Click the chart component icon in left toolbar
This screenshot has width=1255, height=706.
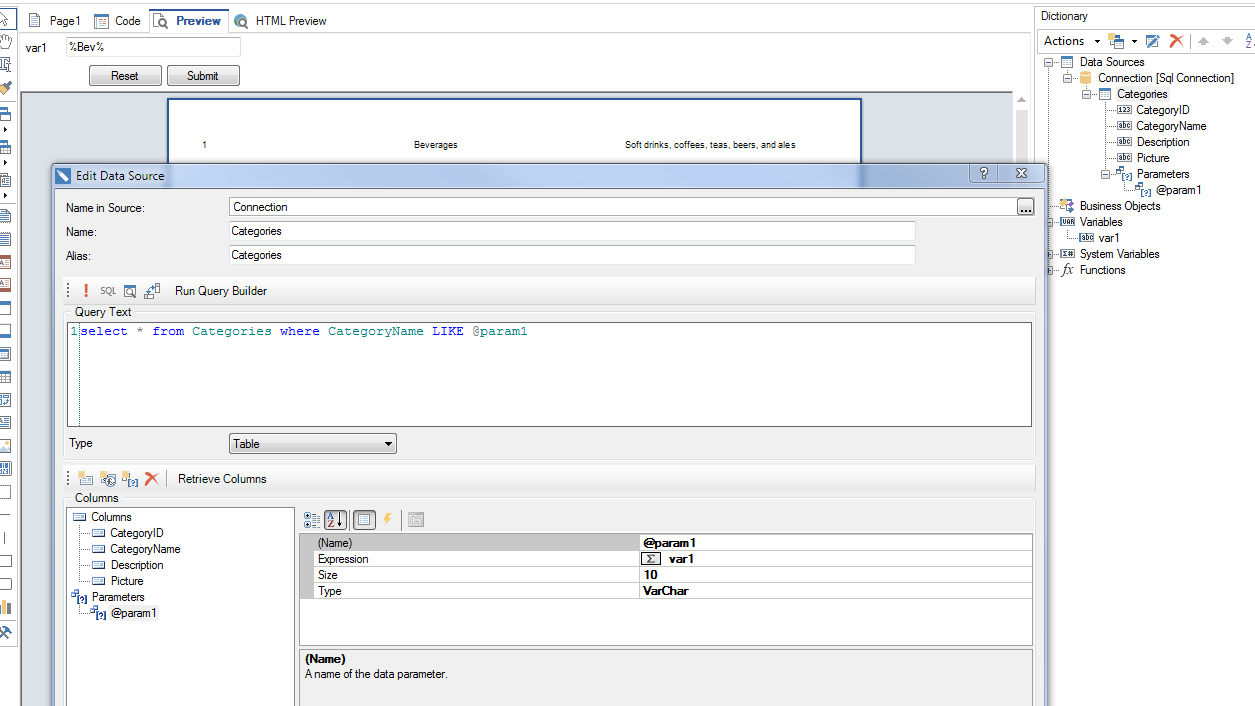(x=6, y=607)
